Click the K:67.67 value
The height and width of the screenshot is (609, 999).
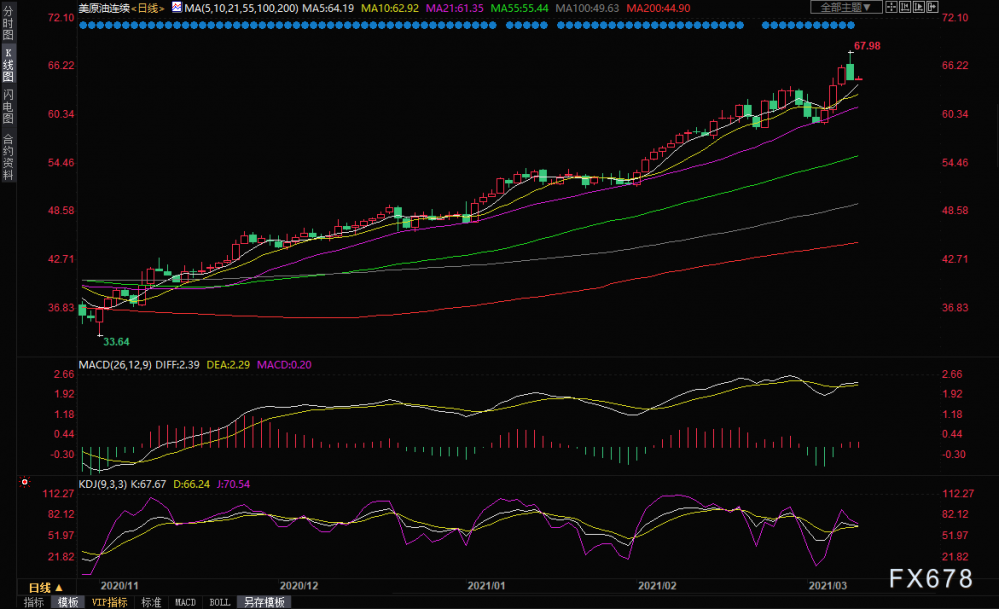148,484
